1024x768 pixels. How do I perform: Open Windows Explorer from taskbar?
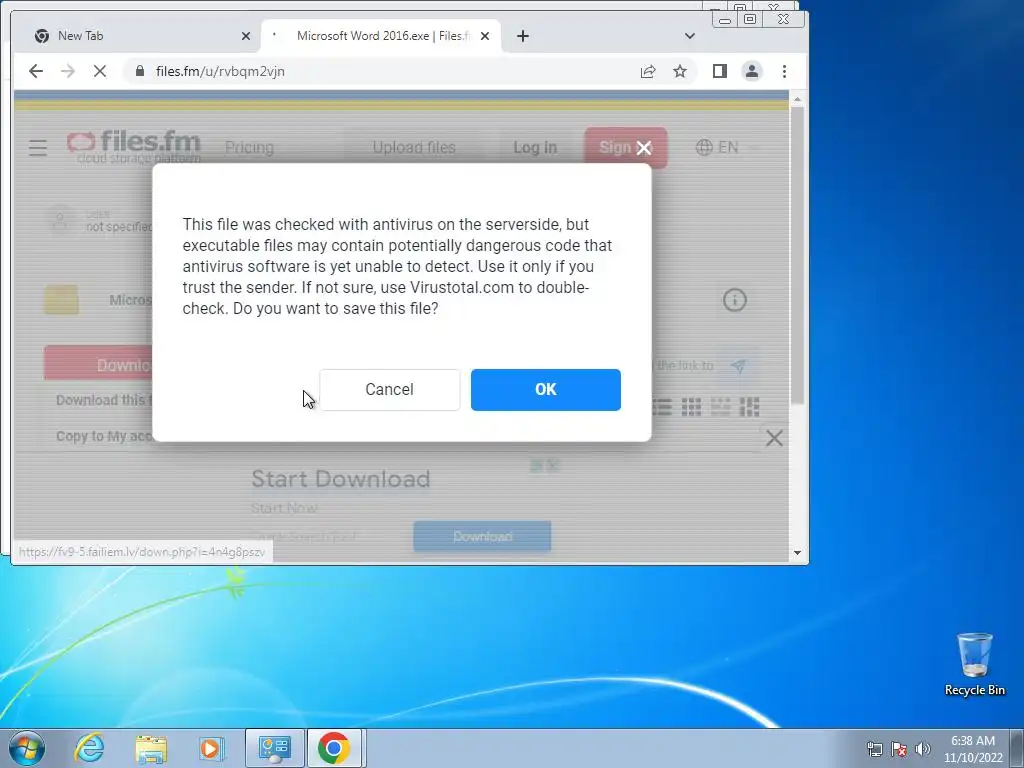(151, 748)
